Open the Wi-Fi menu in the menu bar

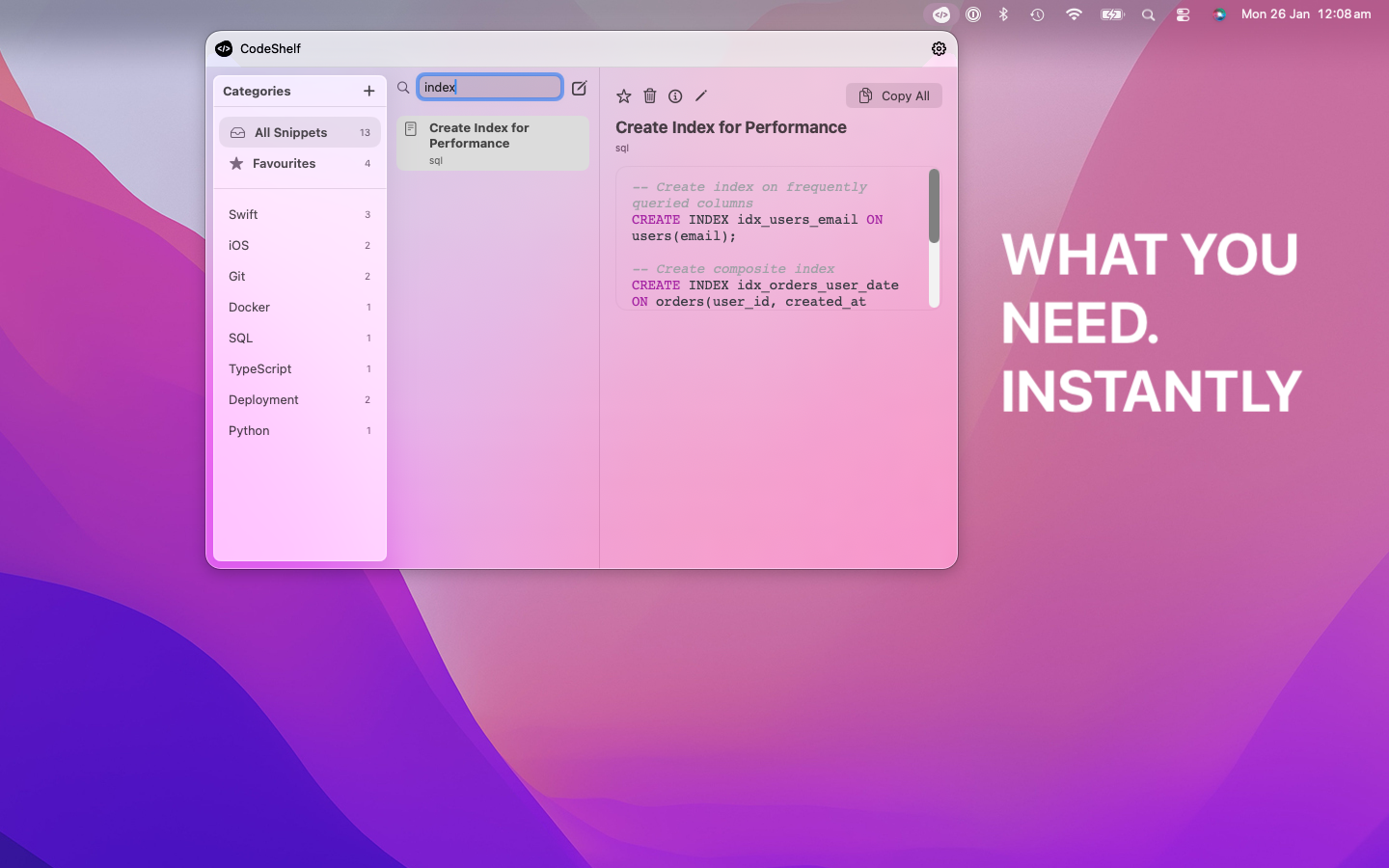point(1074,14)
